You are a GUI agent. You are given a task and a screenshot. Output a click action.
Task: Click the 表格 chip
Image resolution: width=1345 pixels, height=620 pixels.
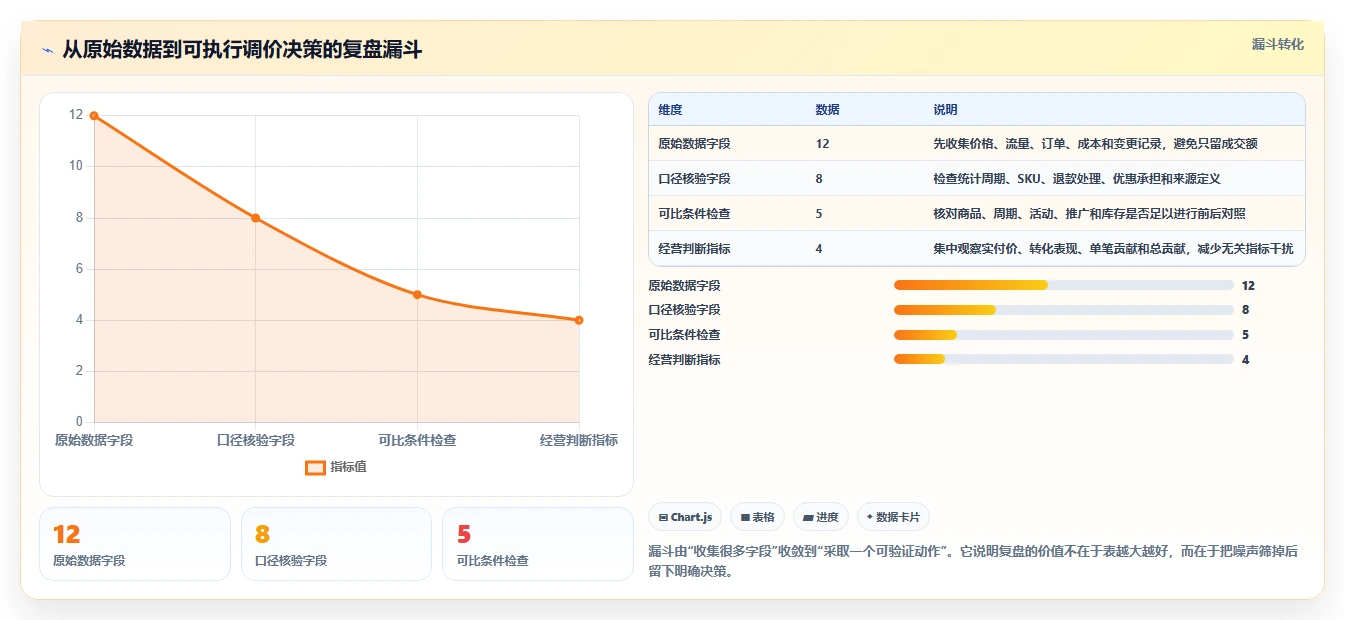758,517
